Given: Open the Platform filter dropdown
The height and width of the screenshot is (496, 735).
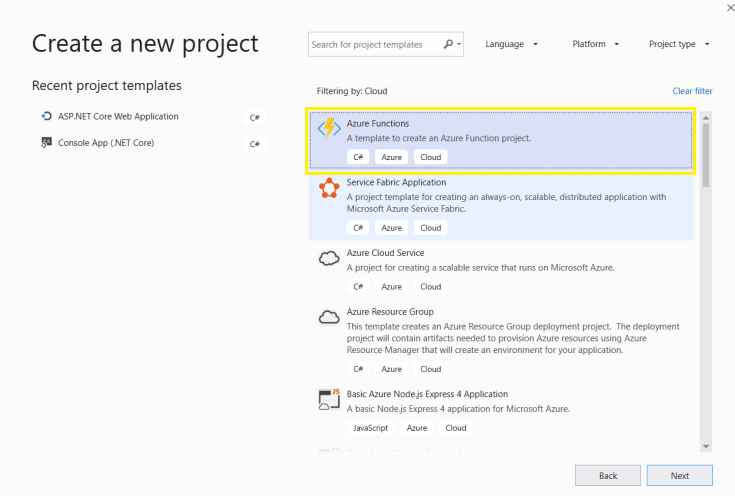Looking at the screenshot, I should [595, 44].
